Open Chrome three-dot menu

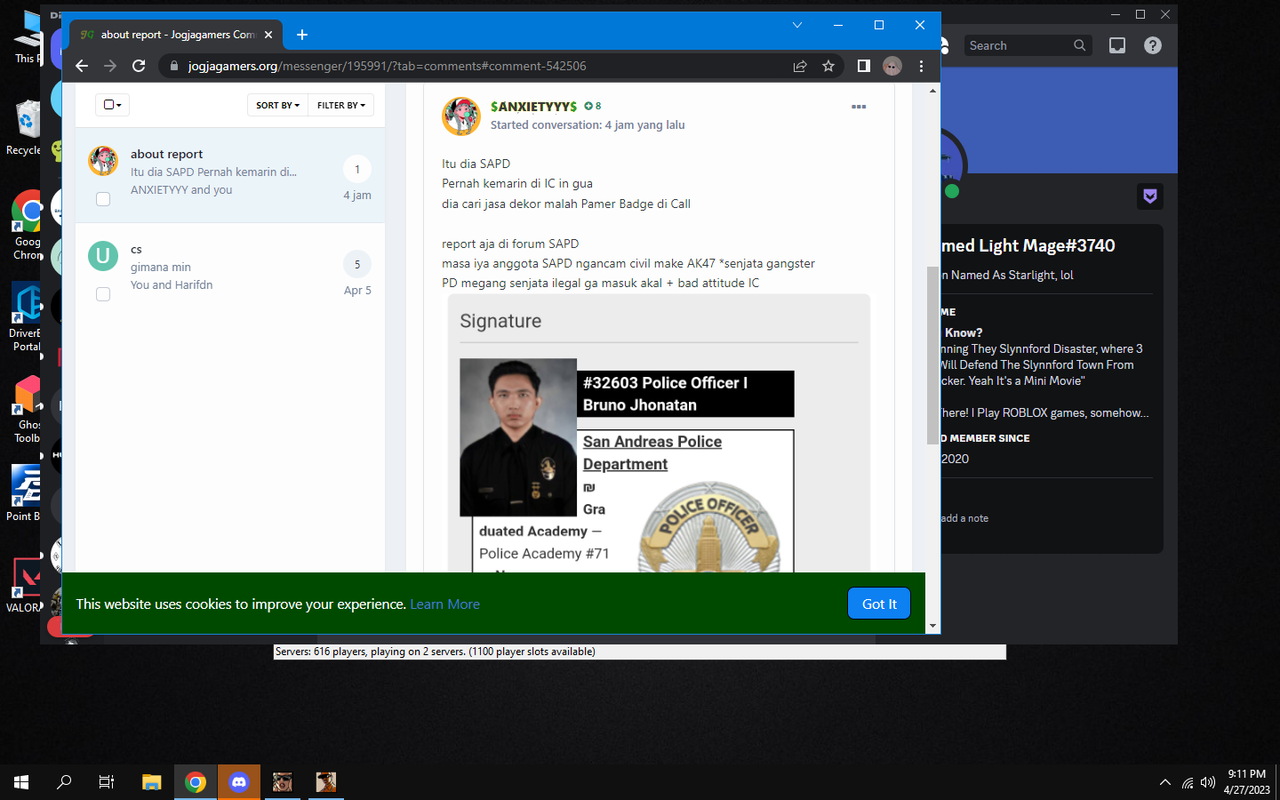click(921, 66)
